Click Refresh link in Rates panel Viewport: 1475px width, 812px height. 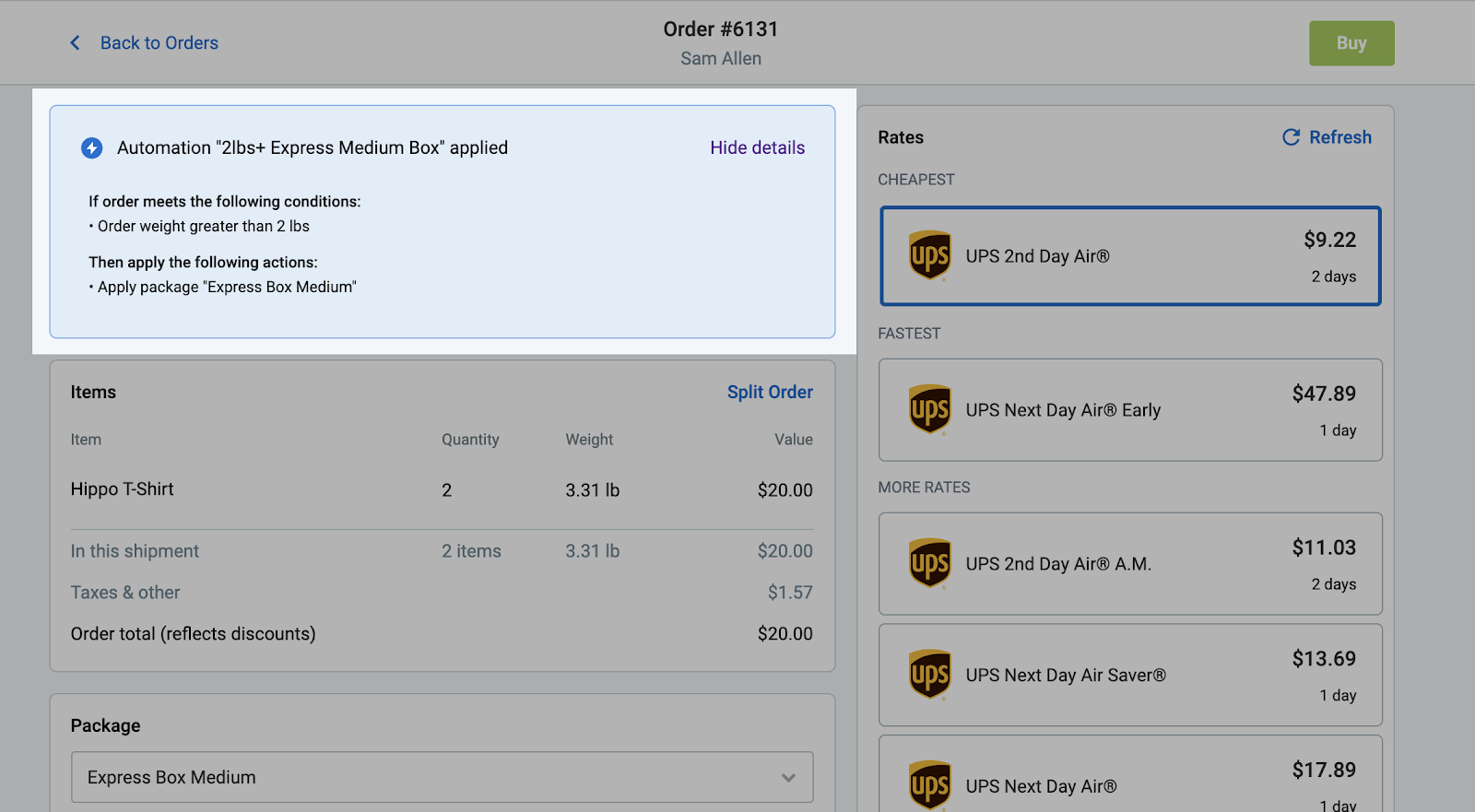(1340, 137)
